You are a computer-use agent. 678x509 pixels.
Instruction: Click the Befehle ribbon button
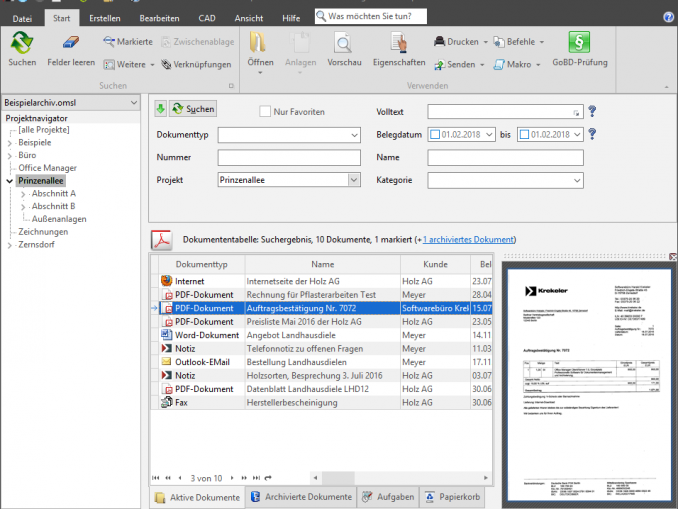point(515,42)
